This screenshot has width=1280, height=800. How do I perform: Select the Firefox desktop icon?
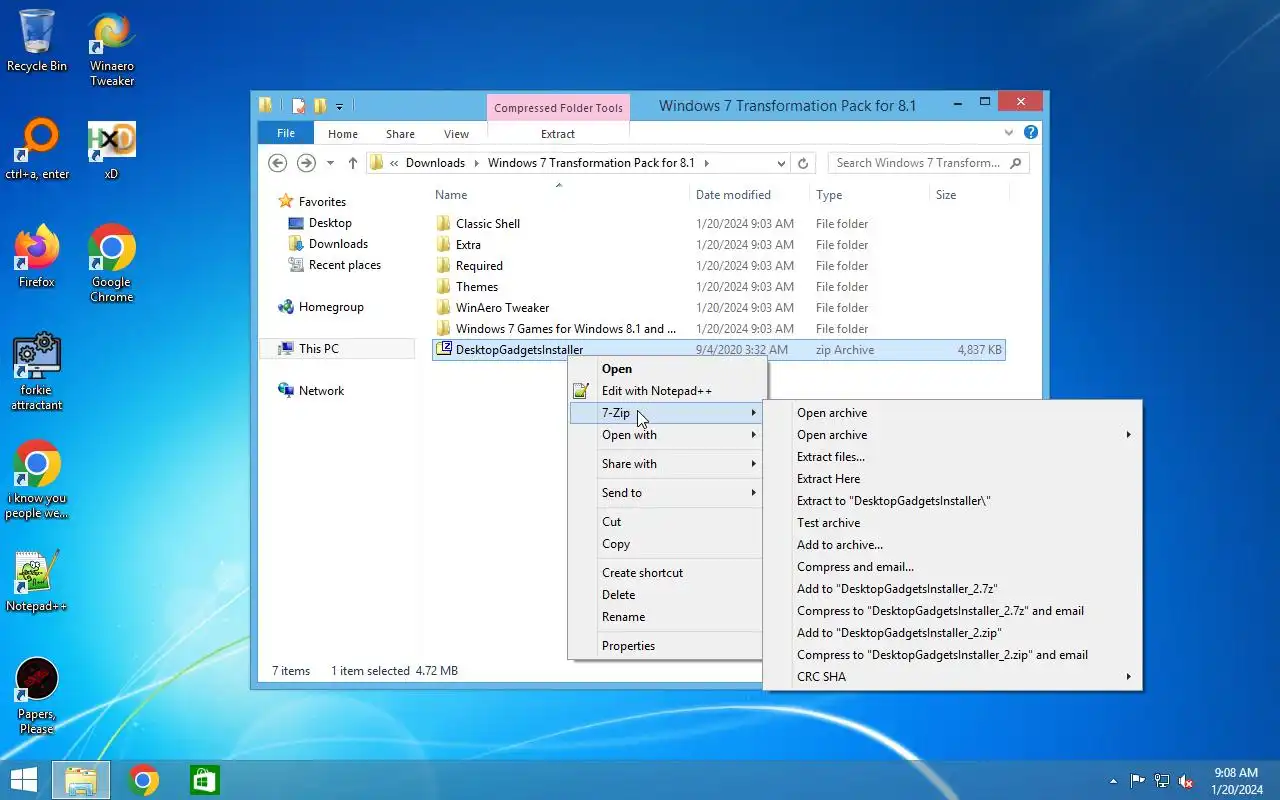coord(37,256)
